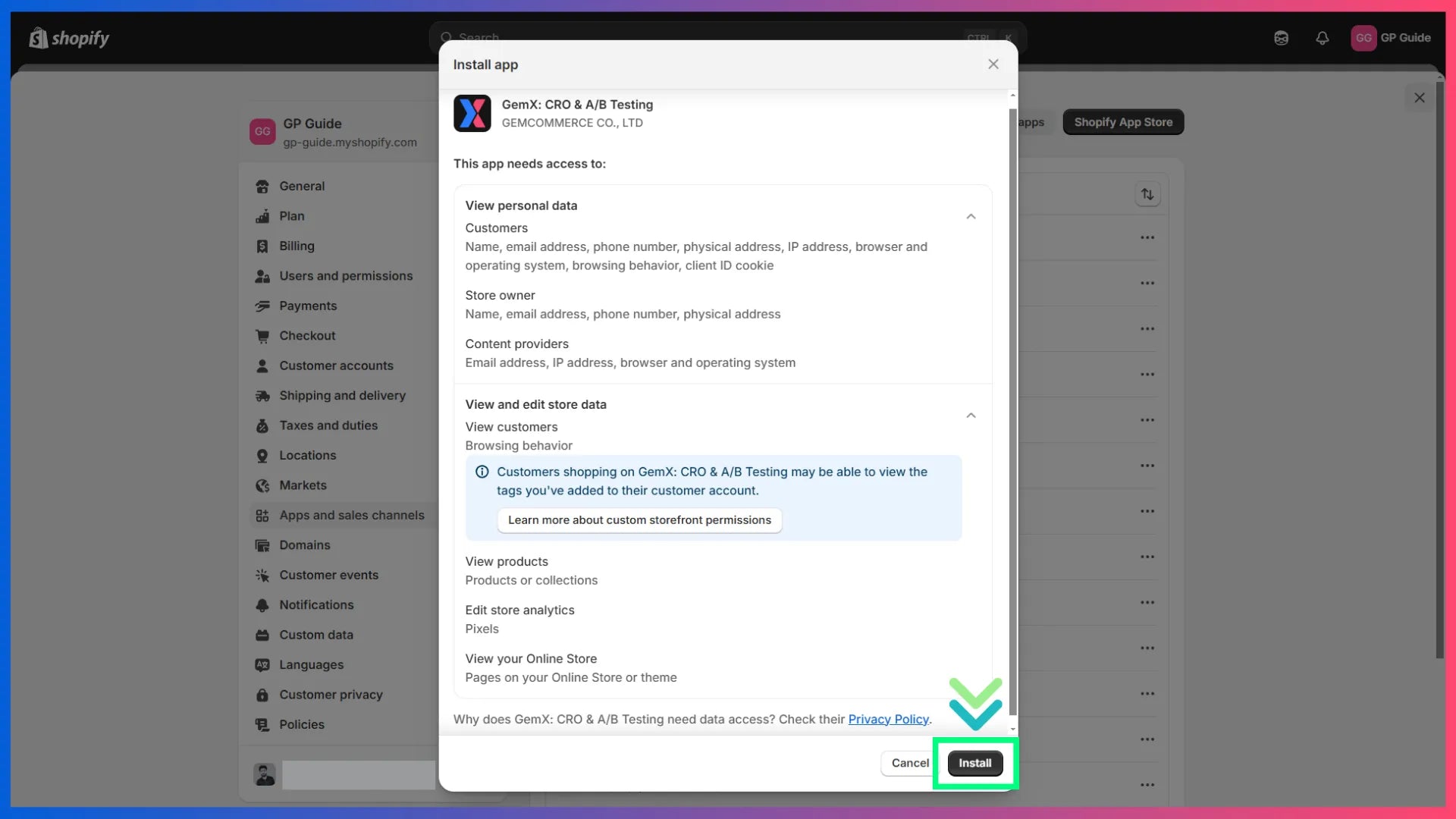Click the search field in top bar
The height and width of the screenshot is (819, 1456).
(x=727, y=37)
